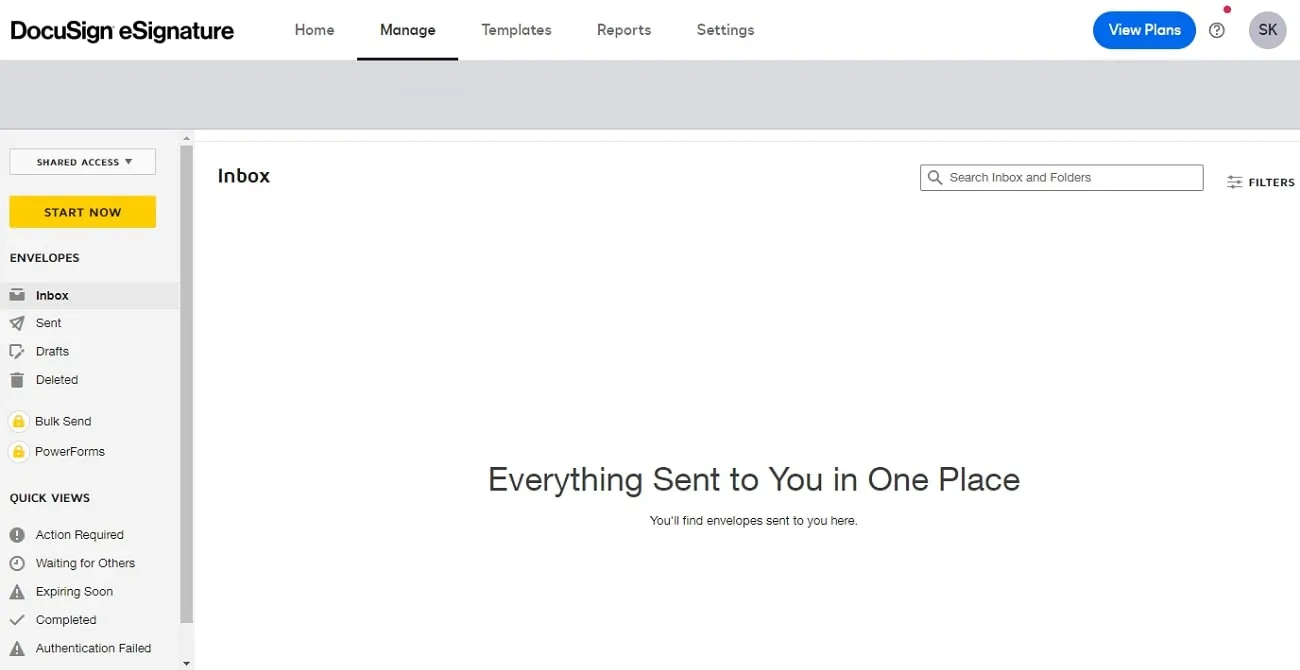Open the help question mark icon
This screenshot has height=670, width=1300.
(1217, 30)
